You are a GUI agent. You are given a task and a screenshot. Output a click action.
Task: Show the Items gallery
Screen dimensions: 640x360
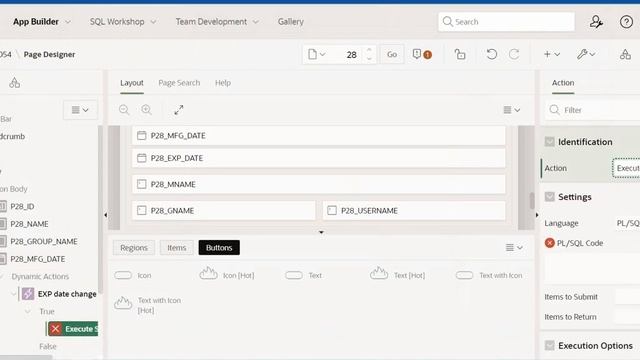177,247
